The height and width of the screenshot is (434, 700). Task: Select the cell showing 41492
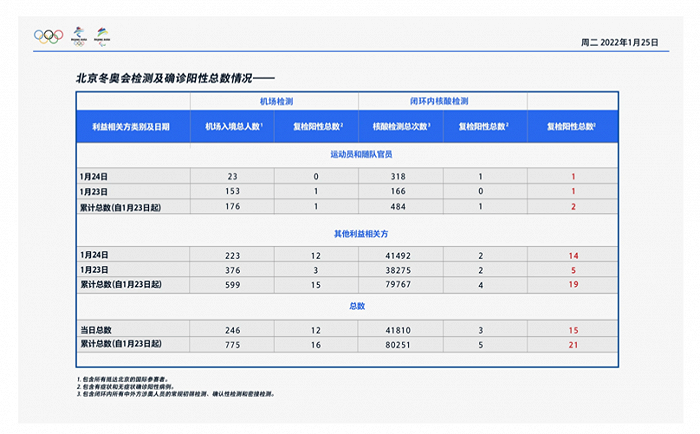[x=398, y=256]
